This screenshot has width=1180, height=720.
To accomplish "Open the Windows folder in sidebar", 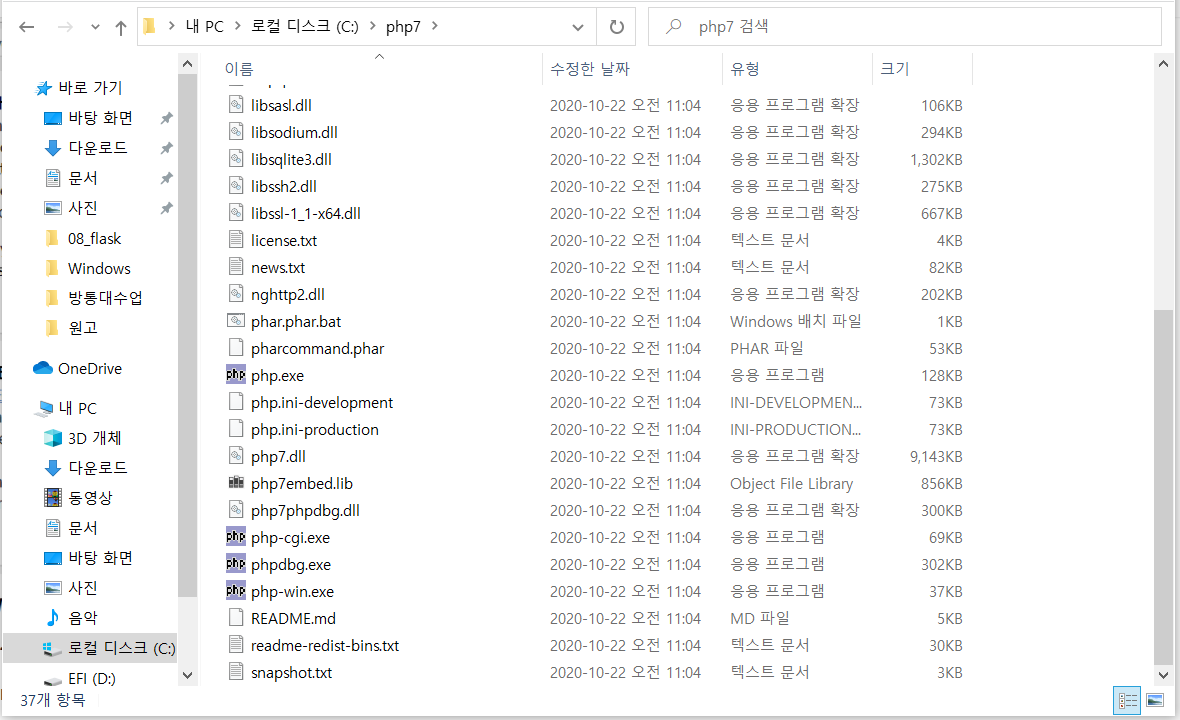I will [x=99, y=269].
